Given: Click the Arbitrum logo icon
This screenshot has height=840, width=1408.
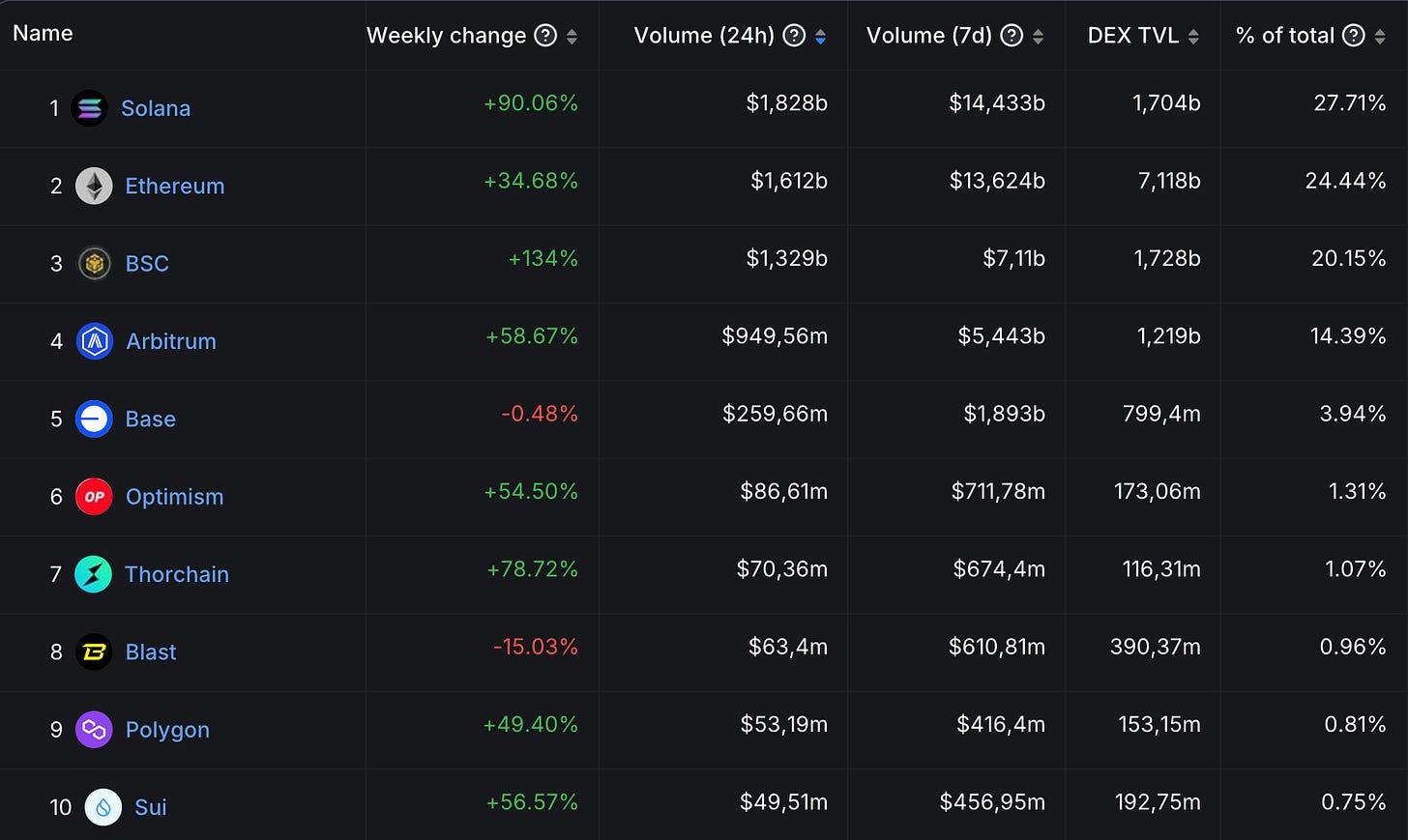Looking at the screenshot, I should click(94, 341).
